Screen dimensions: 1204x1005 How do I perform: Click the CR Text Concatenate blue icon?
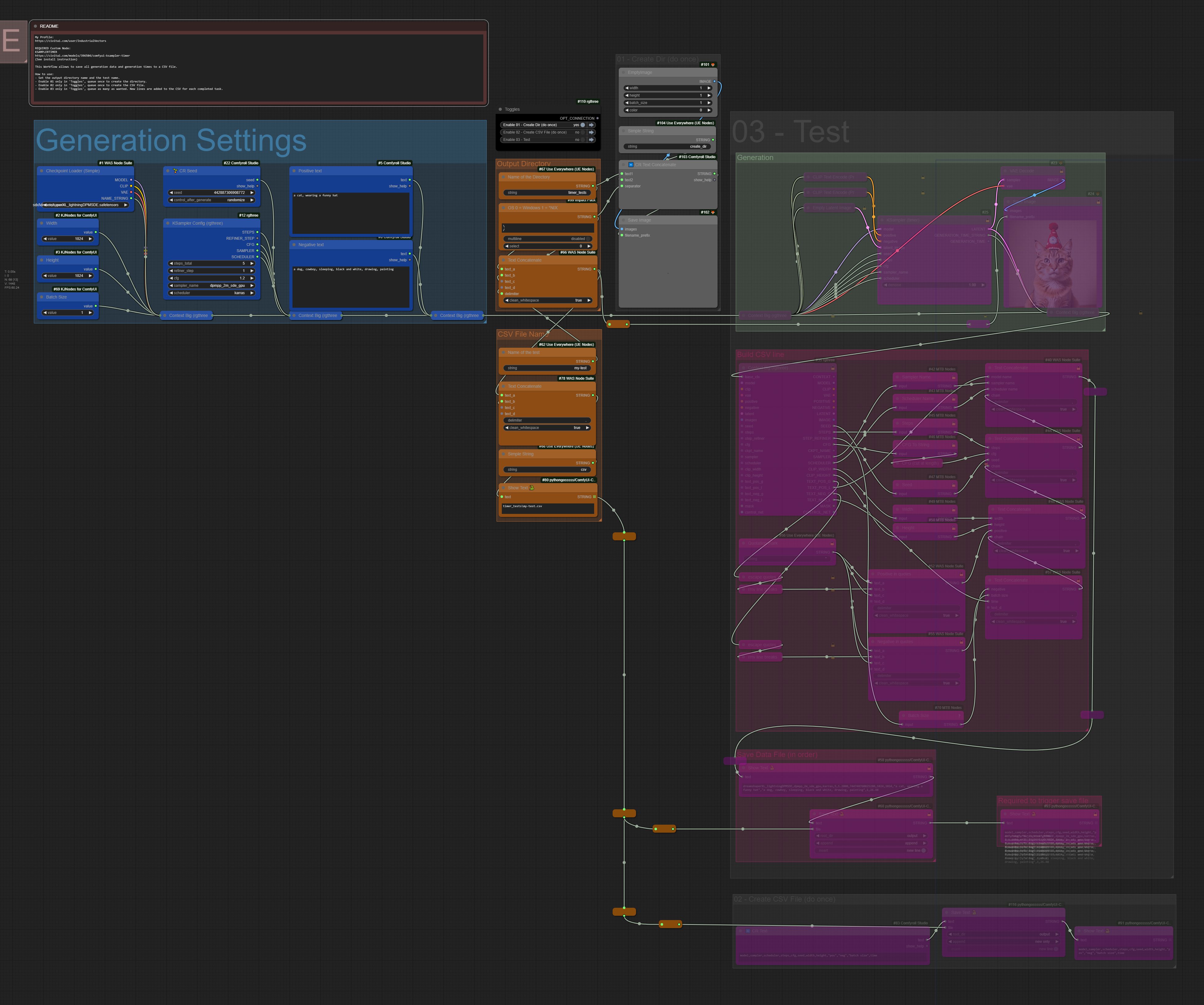(631, 164)
